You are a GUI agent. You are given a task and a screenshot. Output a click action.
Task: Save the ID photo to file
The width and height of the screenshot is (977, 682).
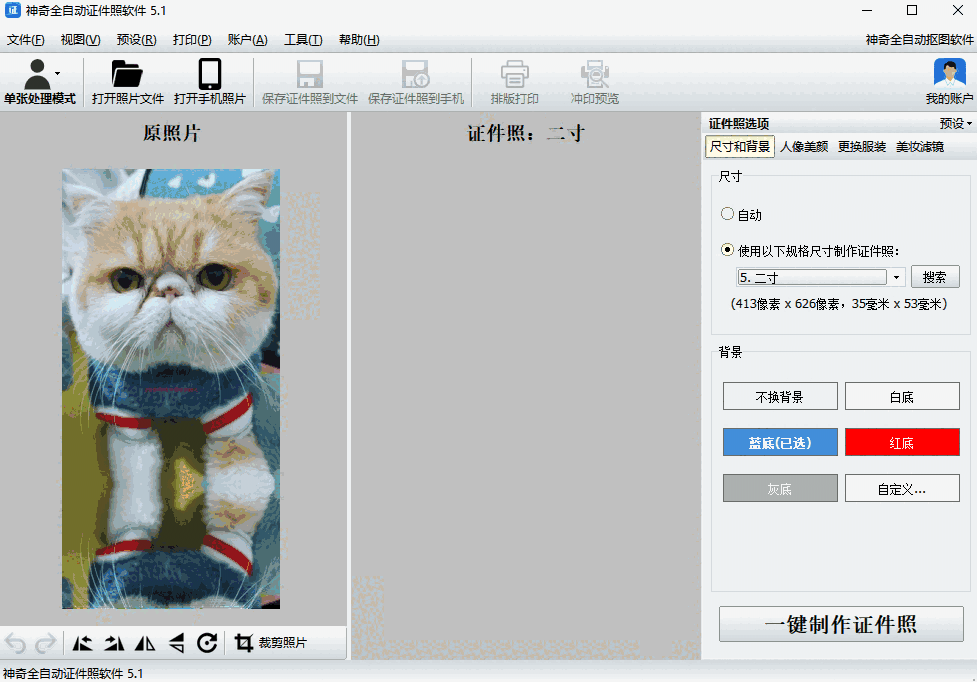pos(310,80)
